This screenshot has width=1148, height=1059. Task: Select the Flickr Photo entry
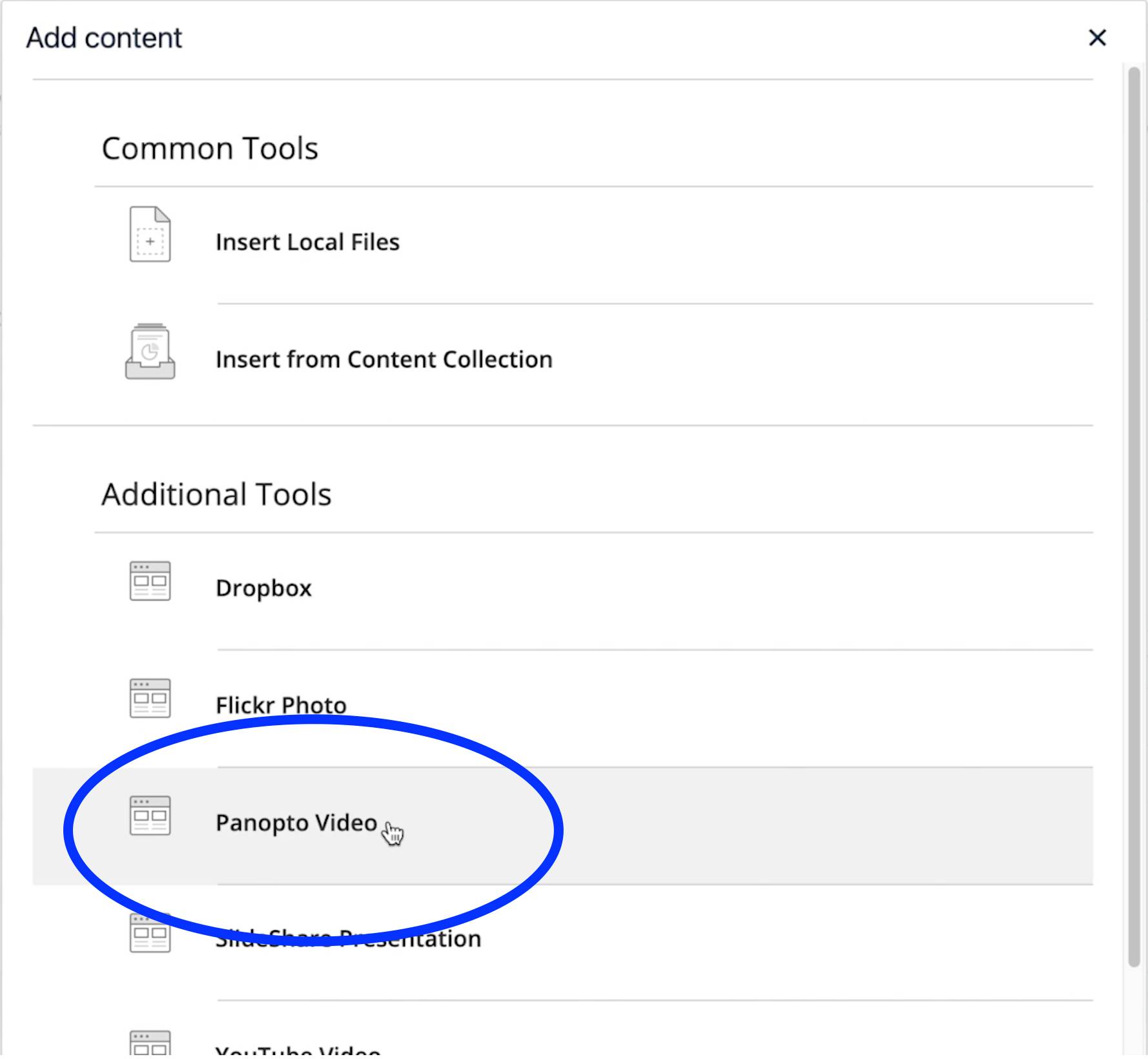(x=281, y=705)
